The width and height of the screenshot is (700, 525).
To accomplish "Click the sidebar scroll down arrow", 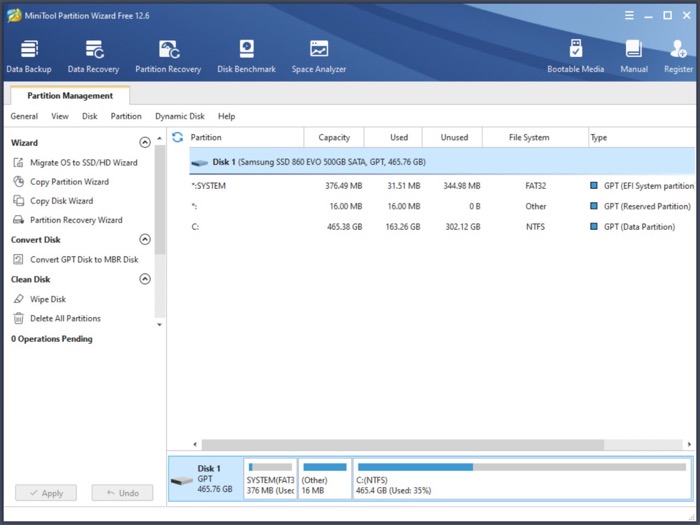I will tap(160, 325).
